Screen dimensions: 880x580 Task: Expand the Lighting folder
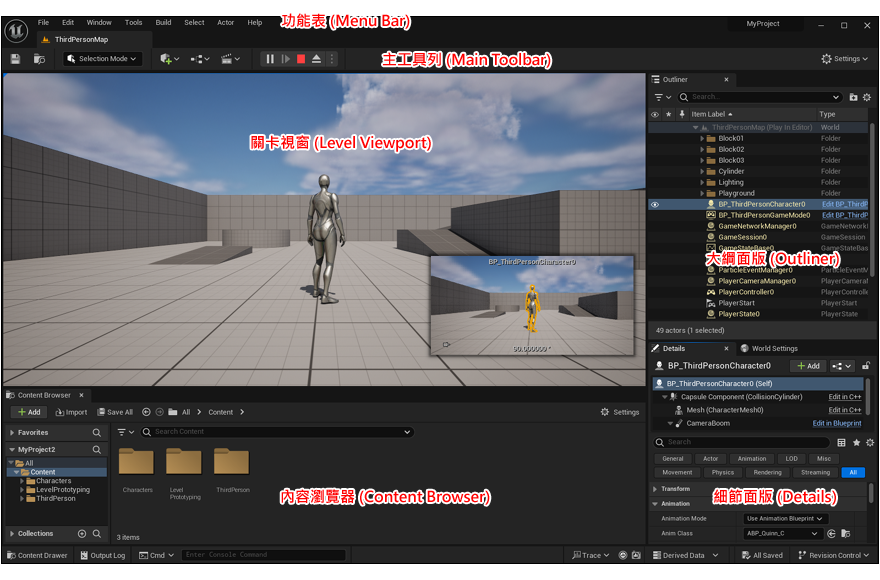[x=702, y=182]
